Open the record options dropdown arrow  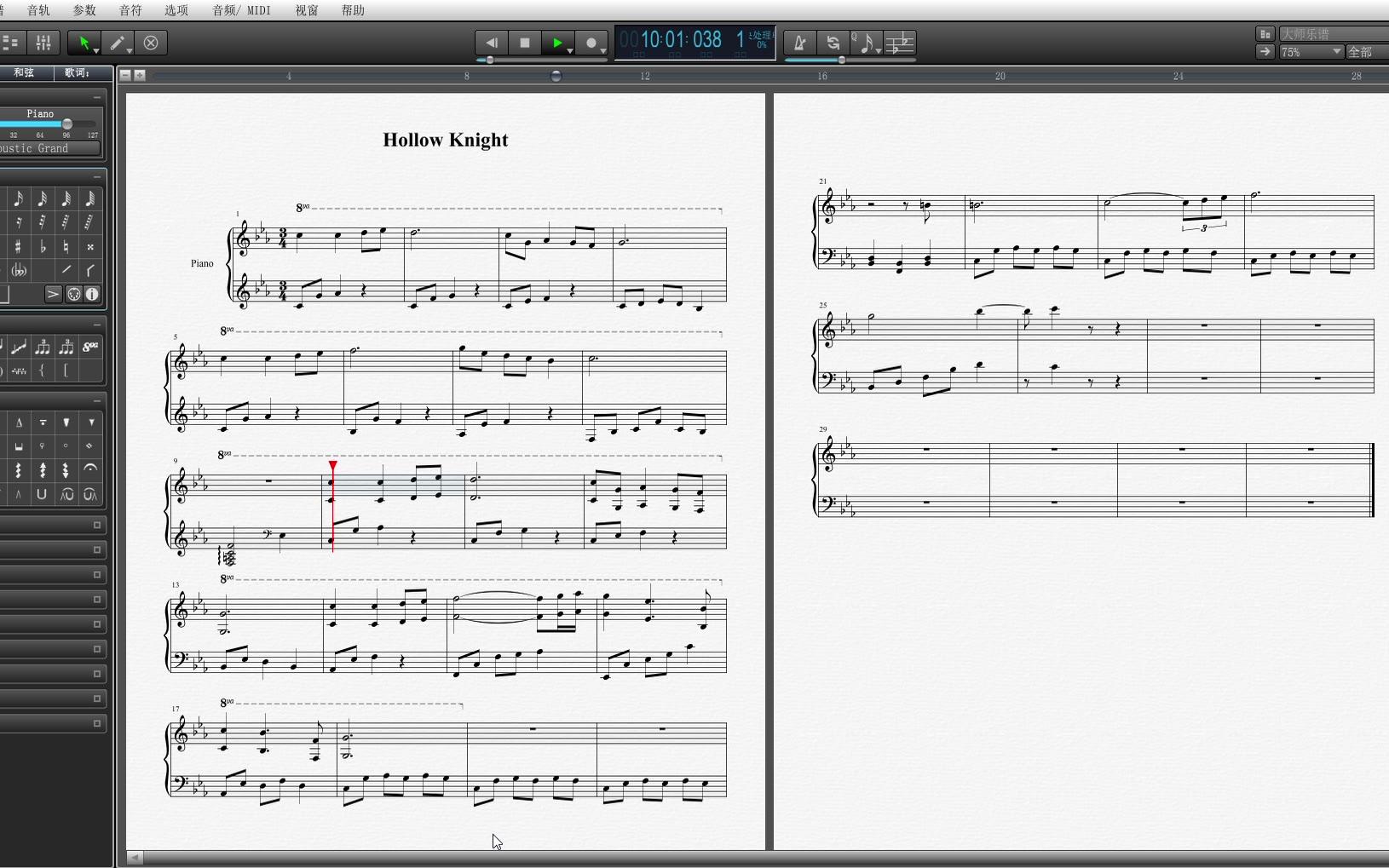603,51
